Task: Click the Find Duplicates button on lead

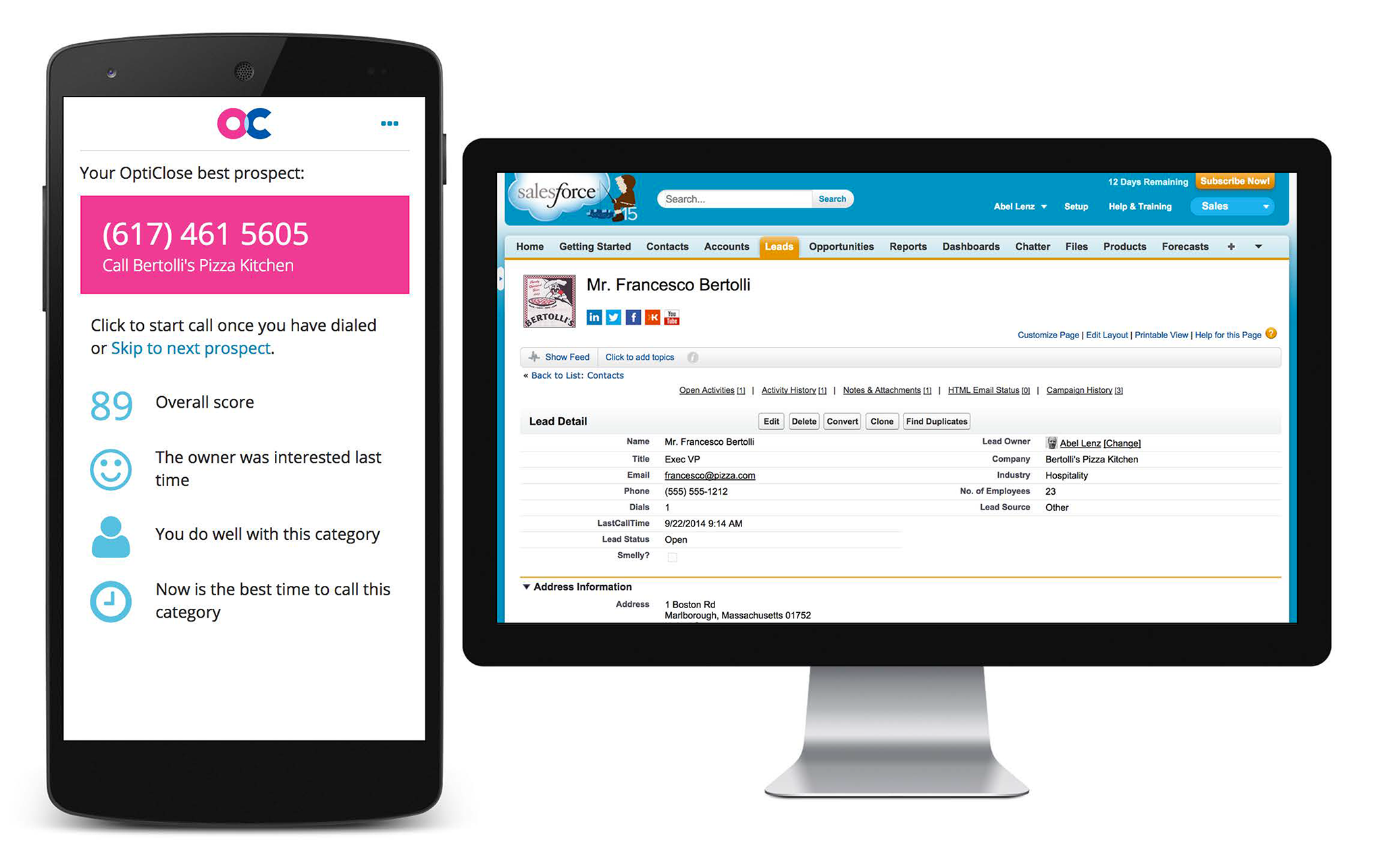Action: coord(936,421)
